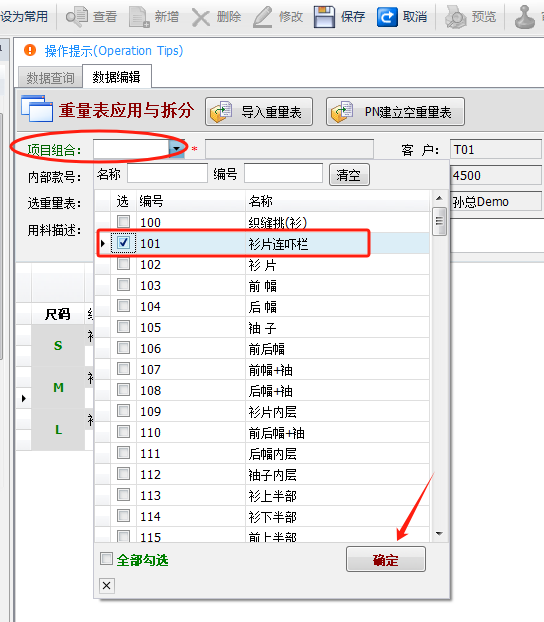Click 设为常用 in the toolbar
This screenshot has width=544, height=622.
click(x=24, y=17)
